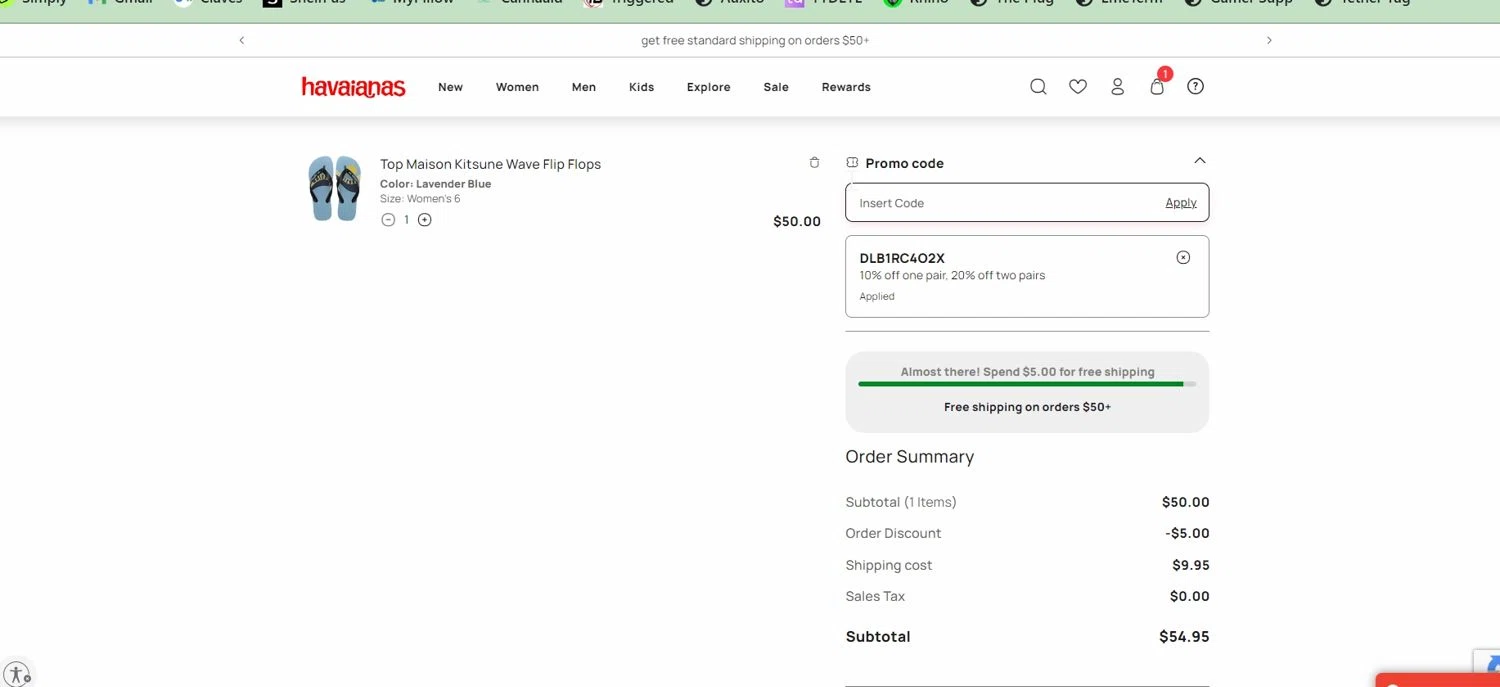Image resolution: width=1500 pixels, height=687 pixels.
Task: Click the Sales Tax value $0.00
Action: click(1190, 596)
